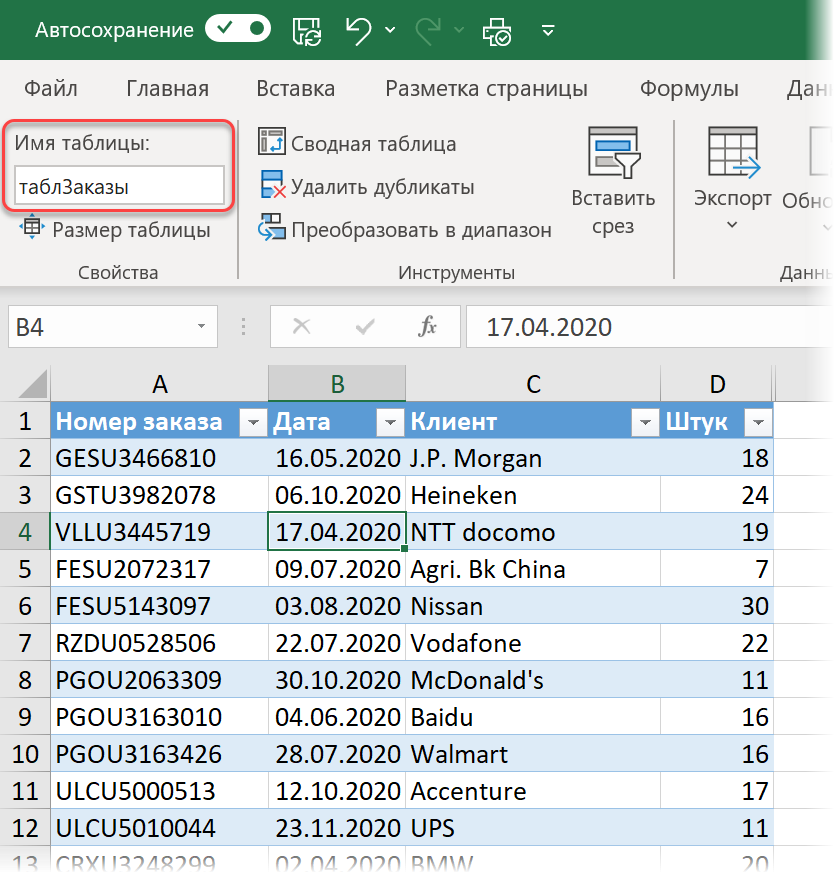This screenshot has height=873, width=834.
Task: Click the formula bar Cancel X icon
Action: pos(301,326)
